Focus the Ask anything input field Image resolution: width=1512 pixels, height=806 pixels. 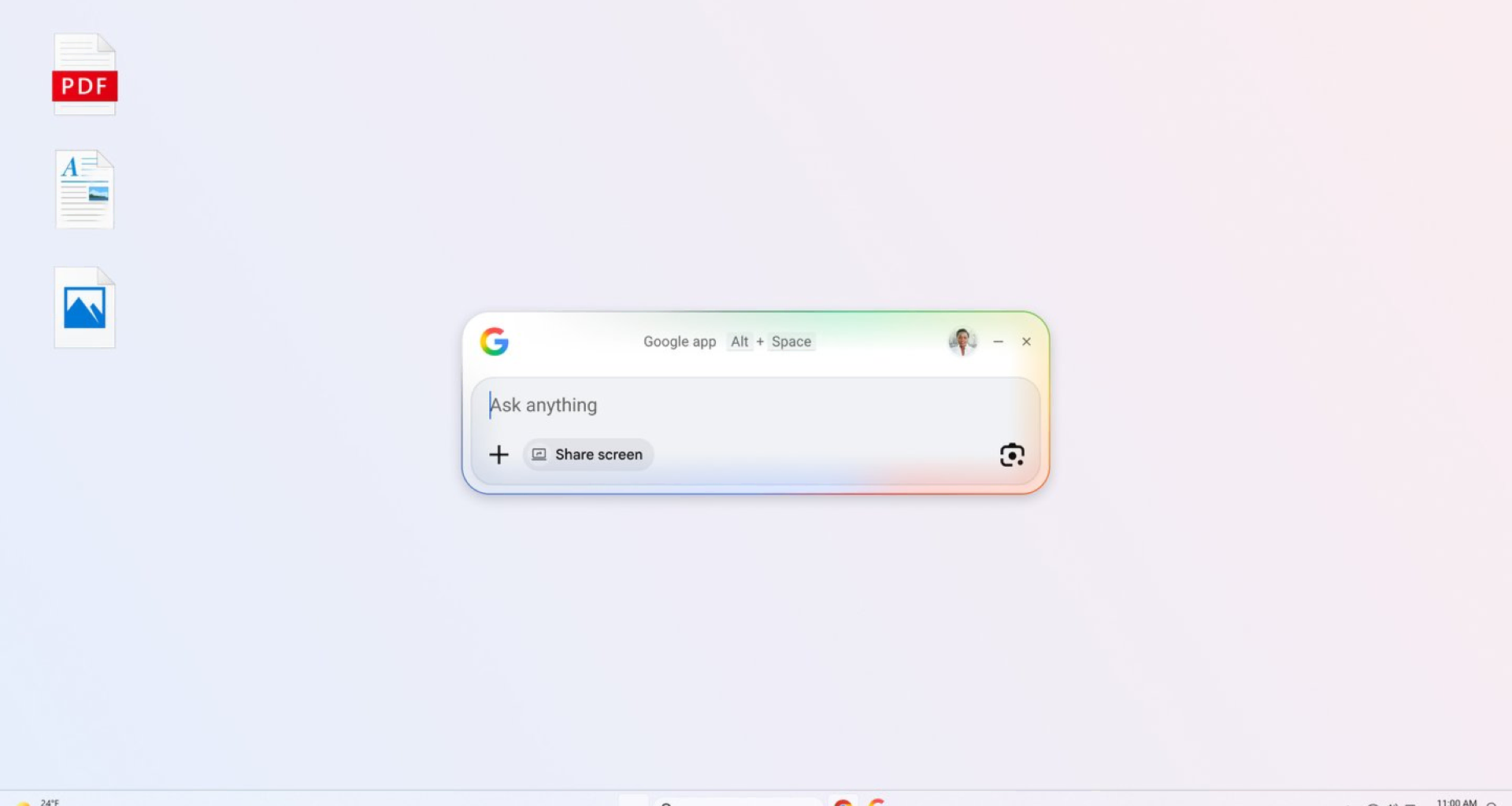click(x=754, y=405)
